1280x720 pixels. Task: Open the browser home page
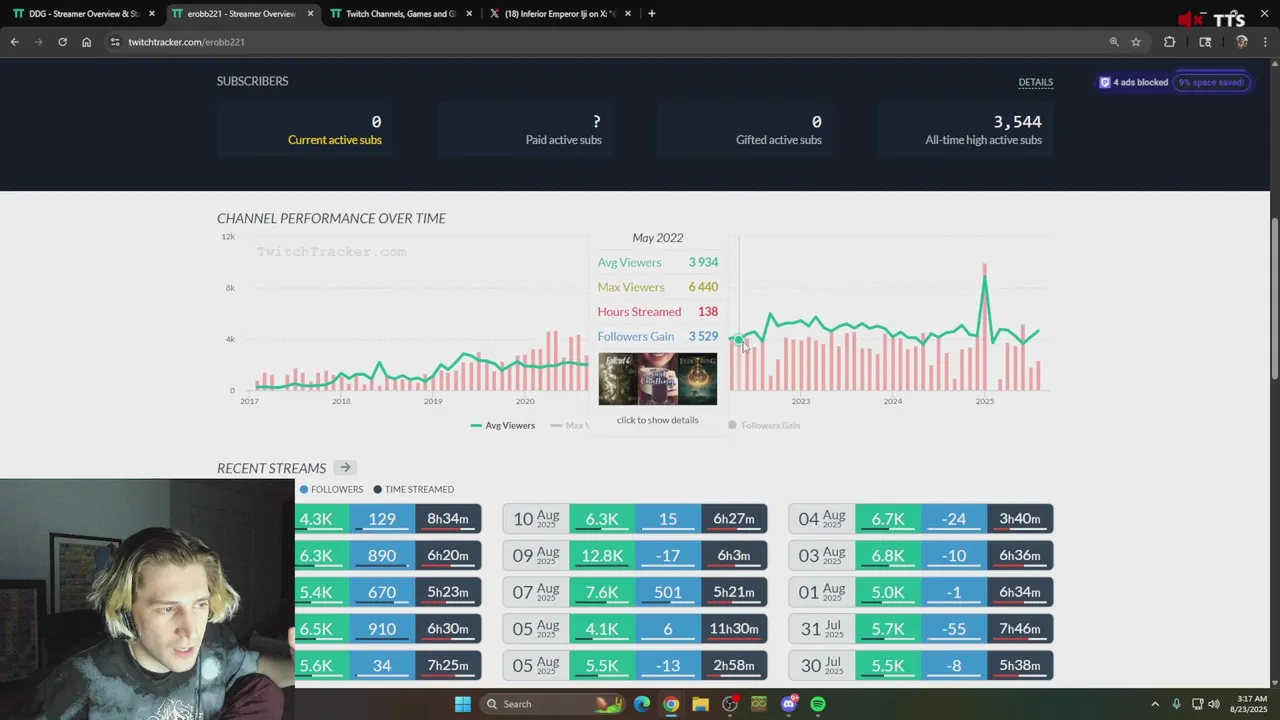[x=86, y=42]
